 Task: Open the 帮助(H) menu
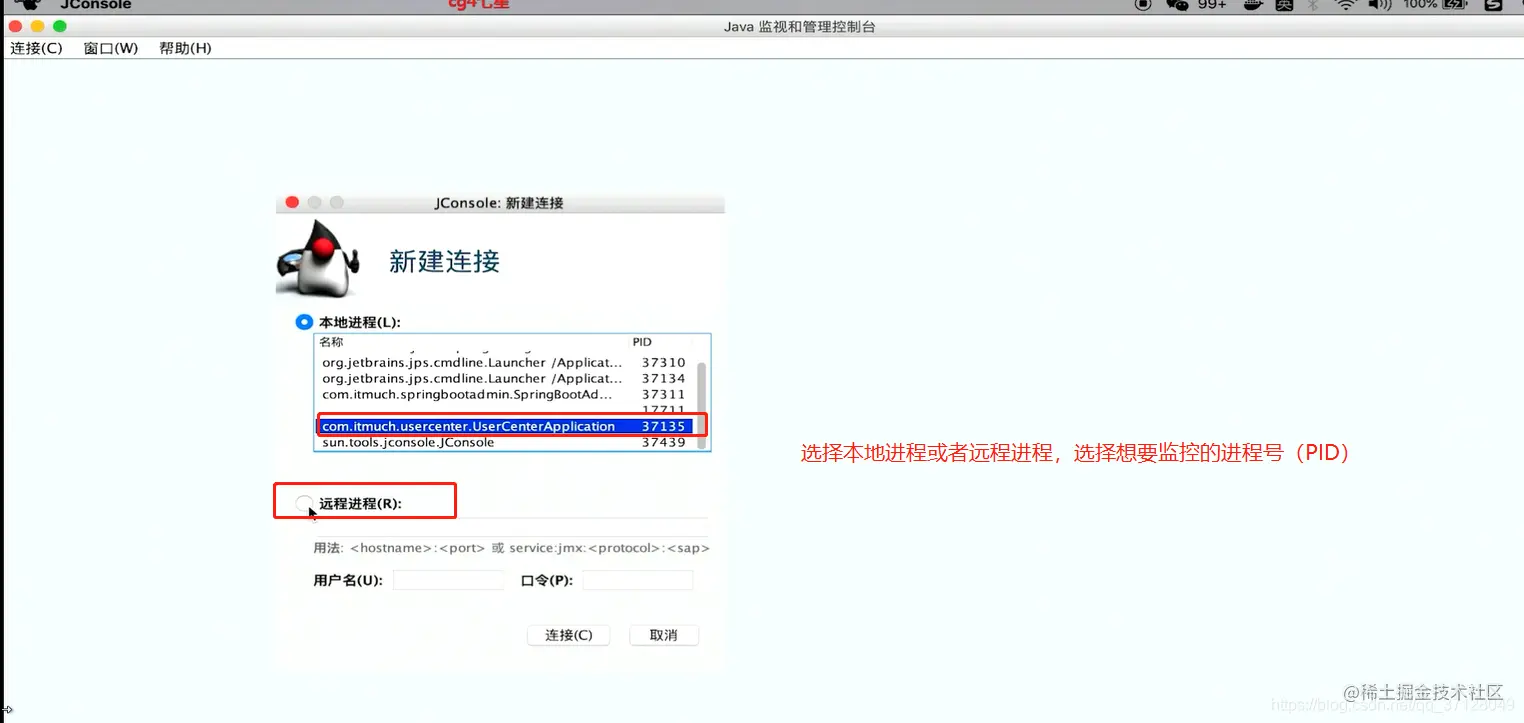[x=185, y=48]
